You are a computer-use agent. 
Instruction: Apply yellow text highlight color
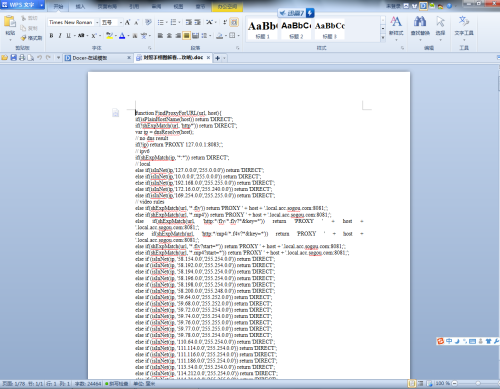click(109, 35)
